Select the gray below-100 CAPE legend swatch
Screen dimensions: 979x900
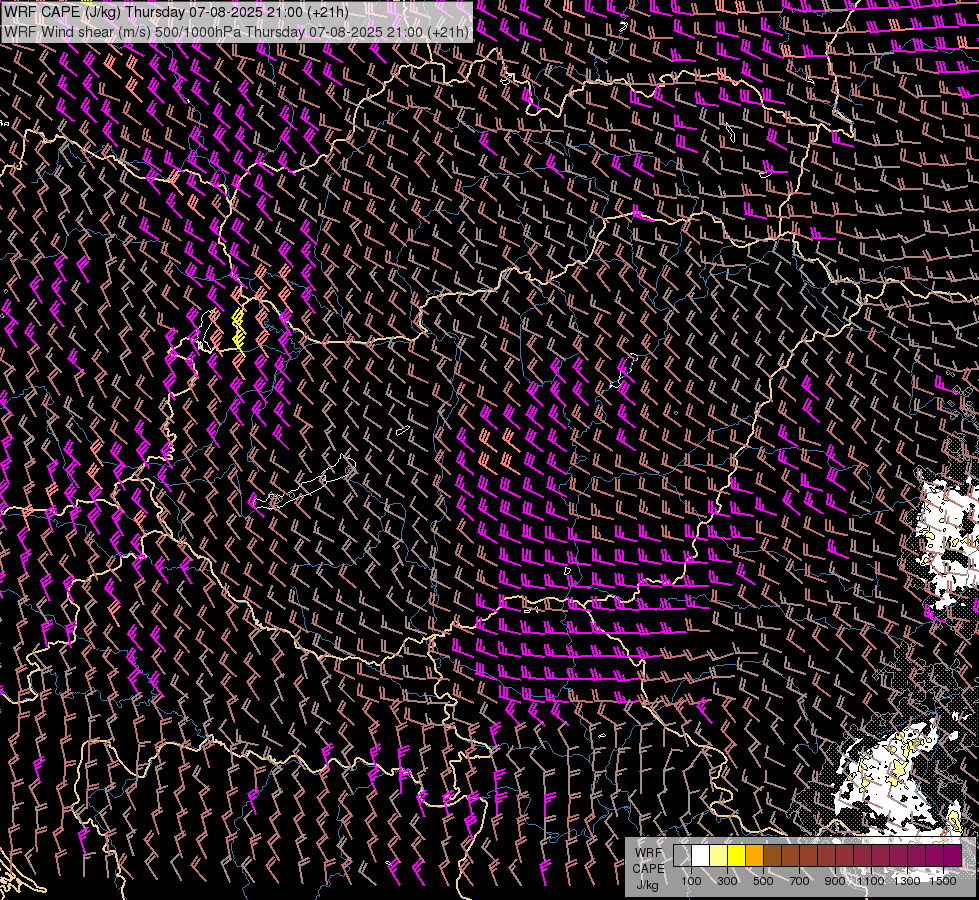click(682, 856)
